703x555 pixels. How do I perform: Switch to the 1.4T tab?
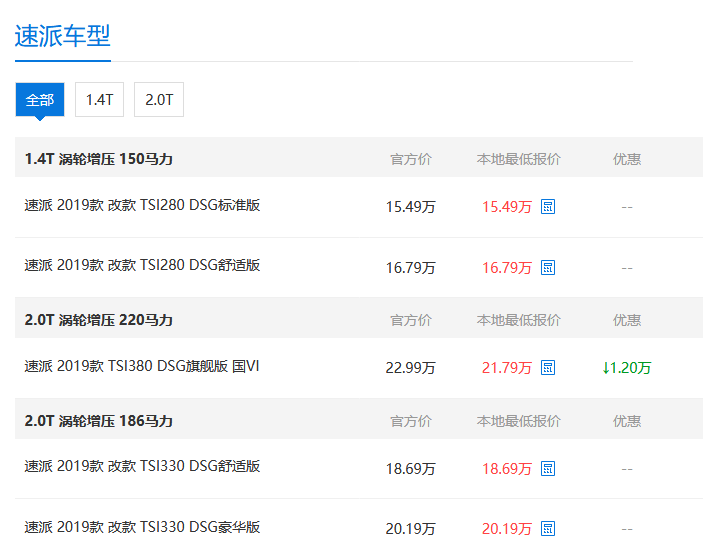(100, 100)
